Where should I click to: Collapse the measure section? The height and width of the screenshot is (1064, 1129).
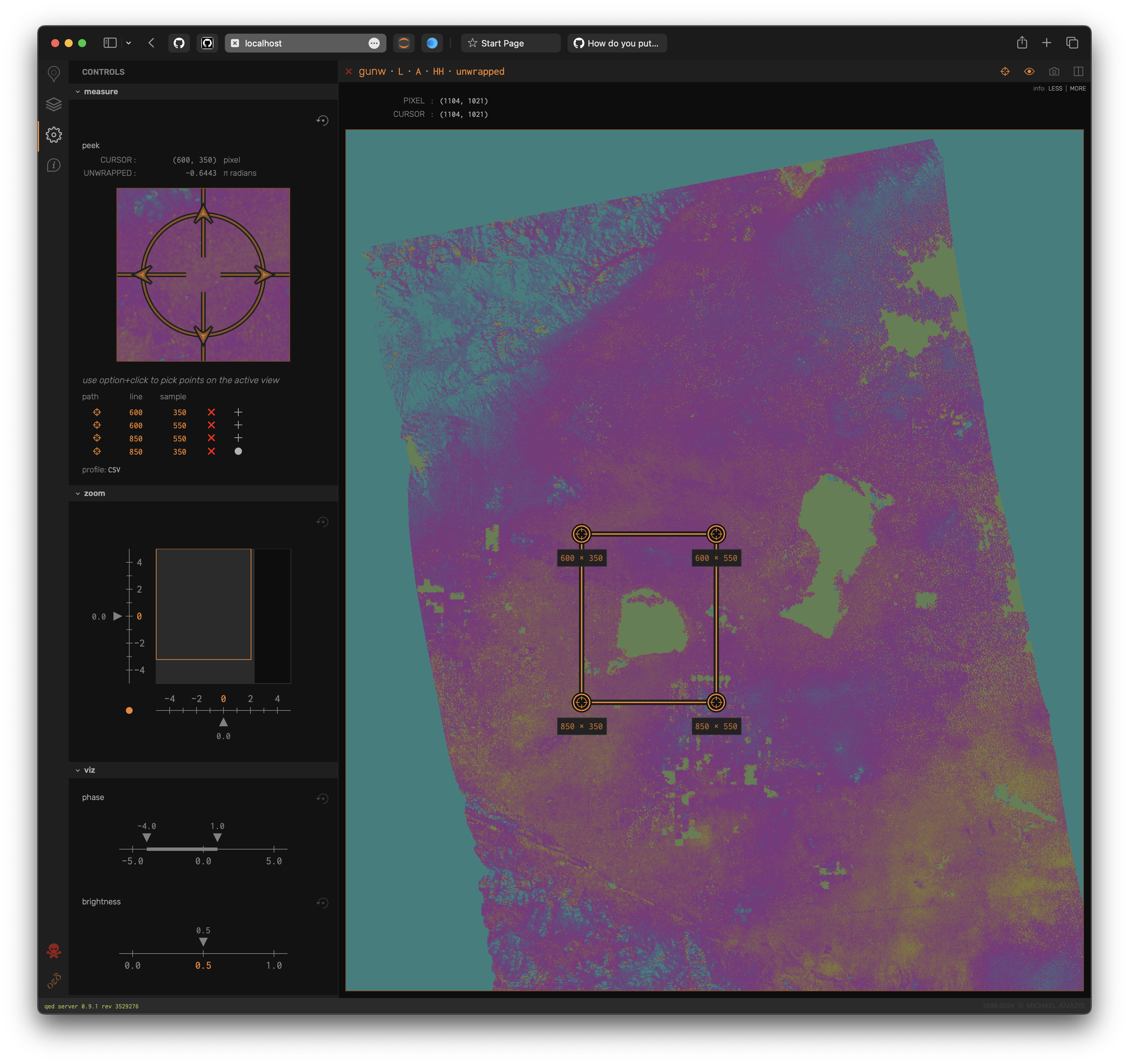pos(78,92)
